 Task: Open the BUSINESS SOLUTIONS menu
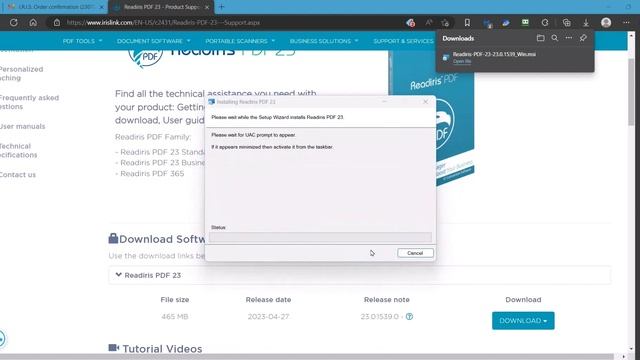(324, 41)
